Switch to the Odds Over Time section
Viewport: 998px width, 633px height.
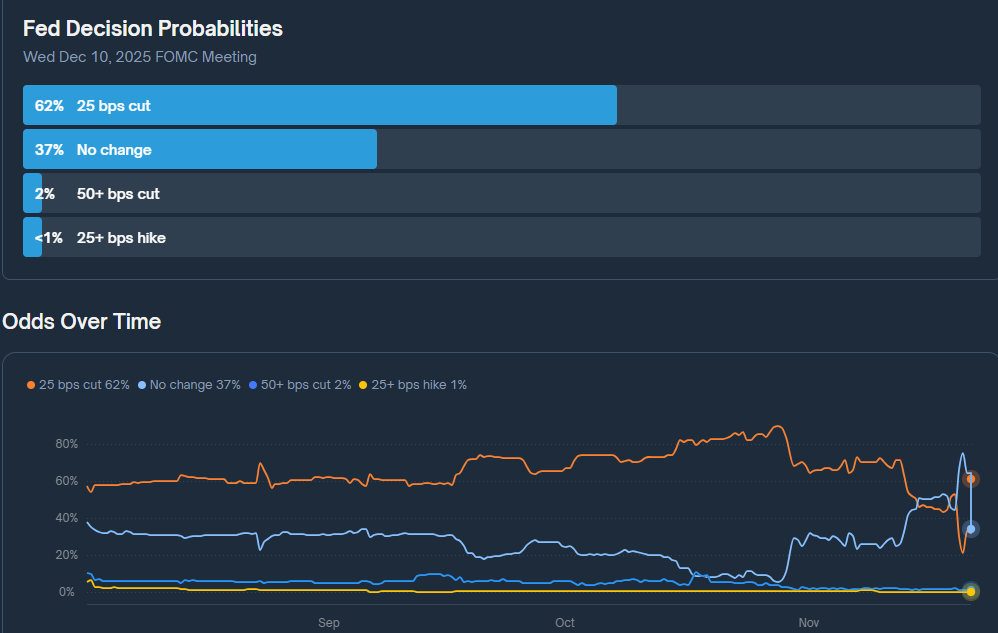(82, 321)
